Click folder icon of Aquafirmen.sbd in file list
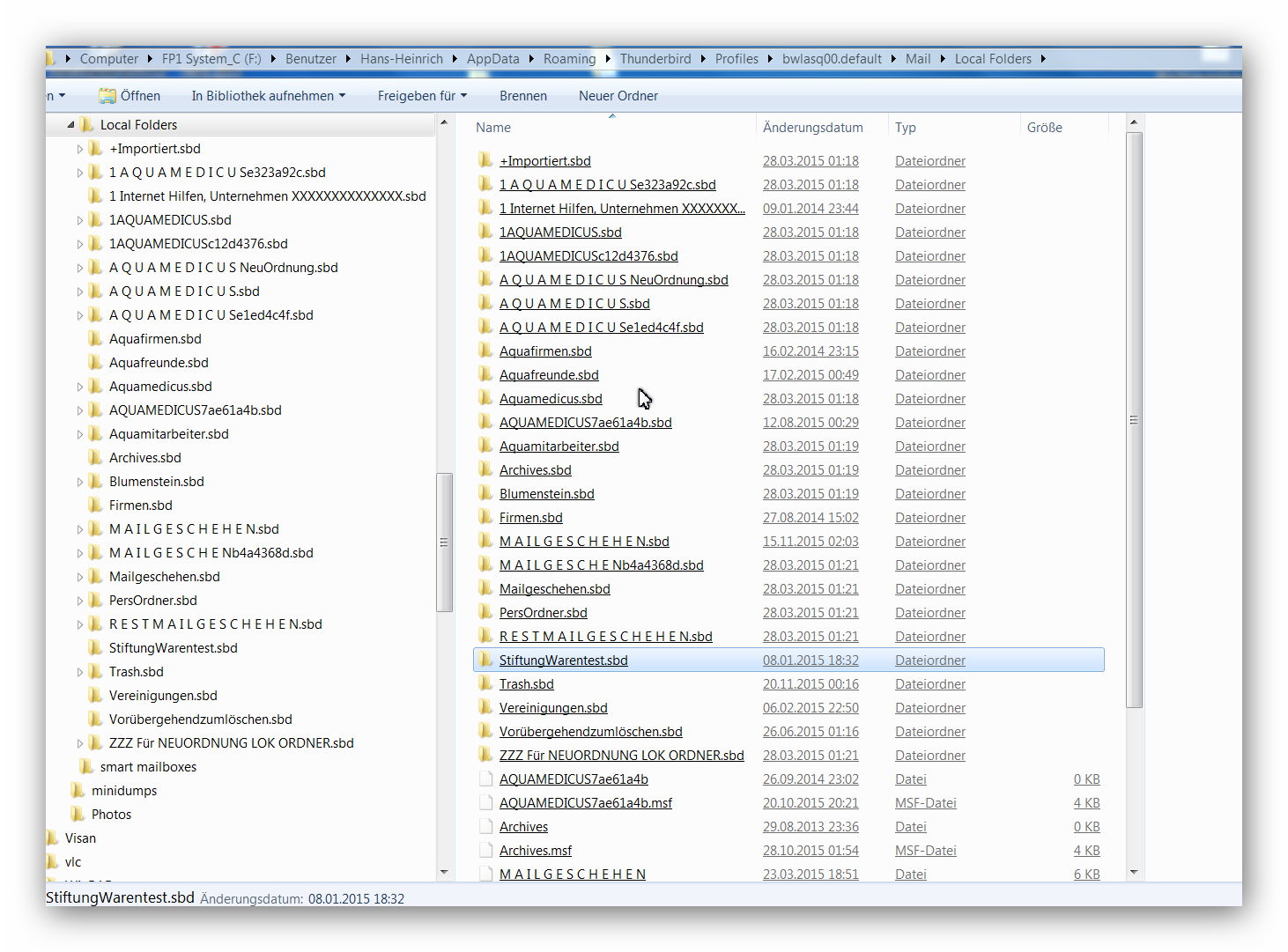This screenshot has height=952, width=1288. [x=485, y=351]
